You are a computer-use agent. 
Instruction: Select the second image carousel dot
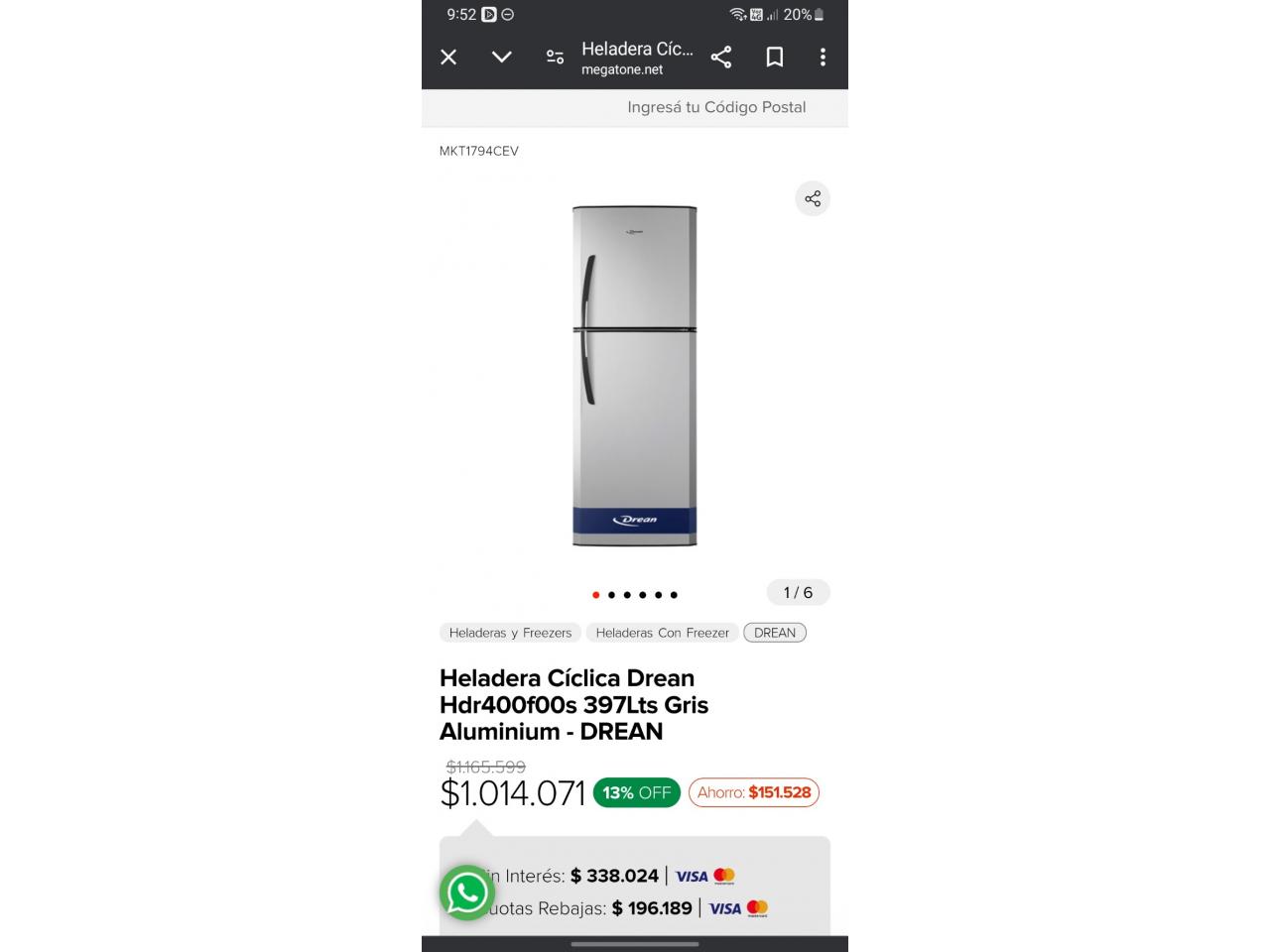point(611,595)
